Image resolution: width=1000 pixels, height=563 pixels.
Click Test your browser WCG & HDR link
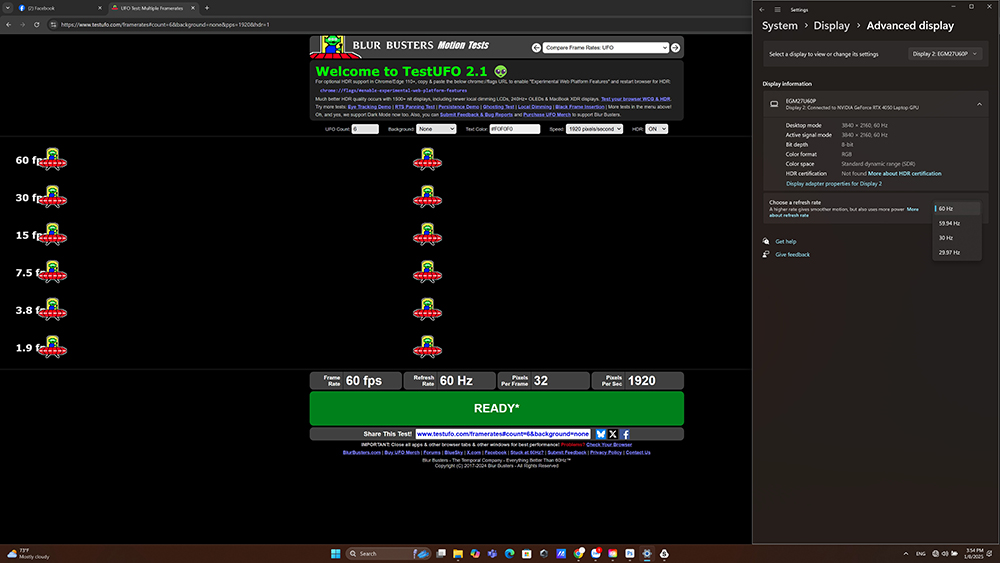[x=635, y=99]
